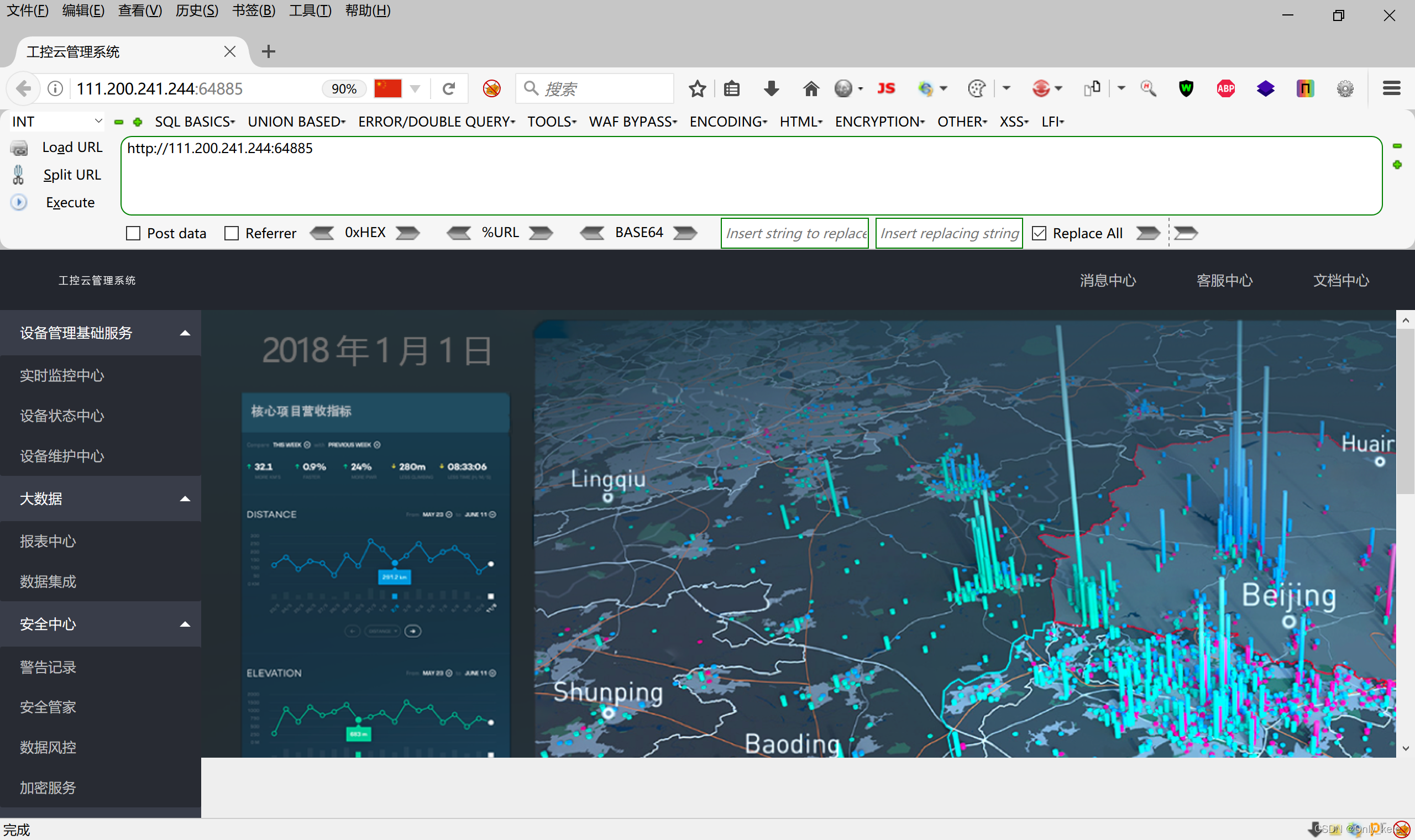This screenshot has width=1415, height=840.
Task: Open the downloads arrow icon
Action: click(771, 89)
